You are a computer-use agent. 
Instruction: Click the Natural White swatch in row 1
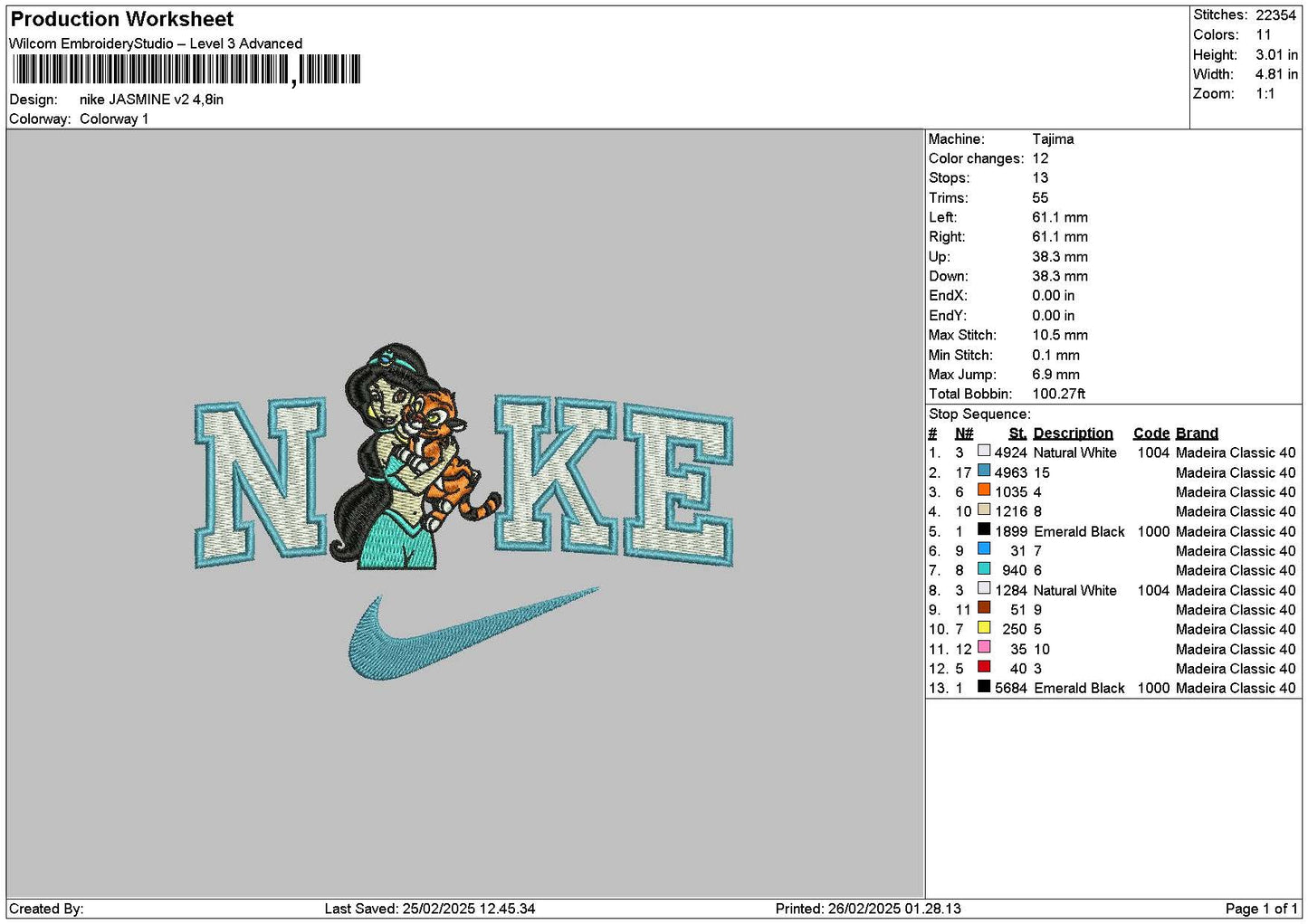point(984,452)
